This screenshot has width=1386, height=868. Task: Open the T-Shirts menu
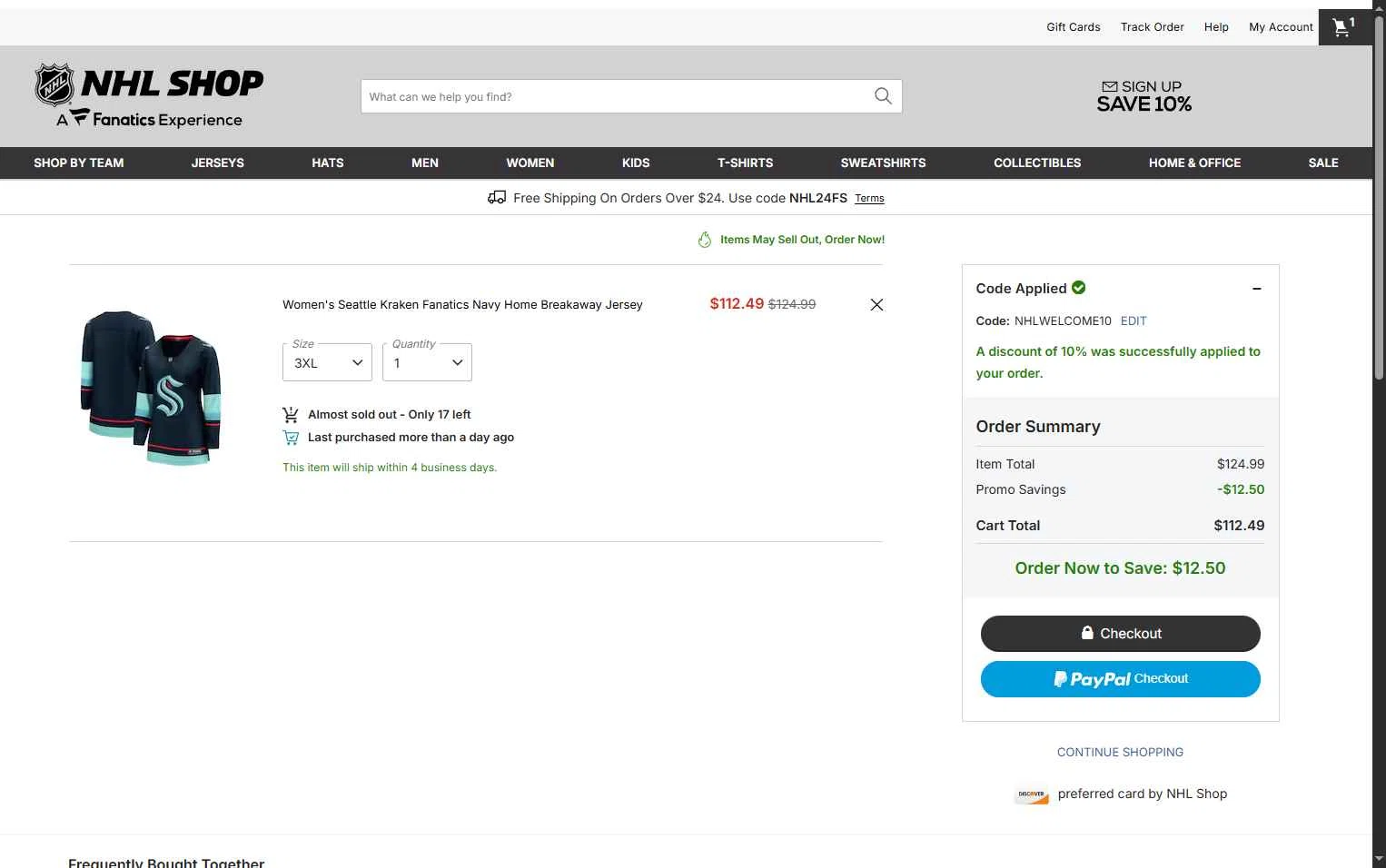[746, 163]
